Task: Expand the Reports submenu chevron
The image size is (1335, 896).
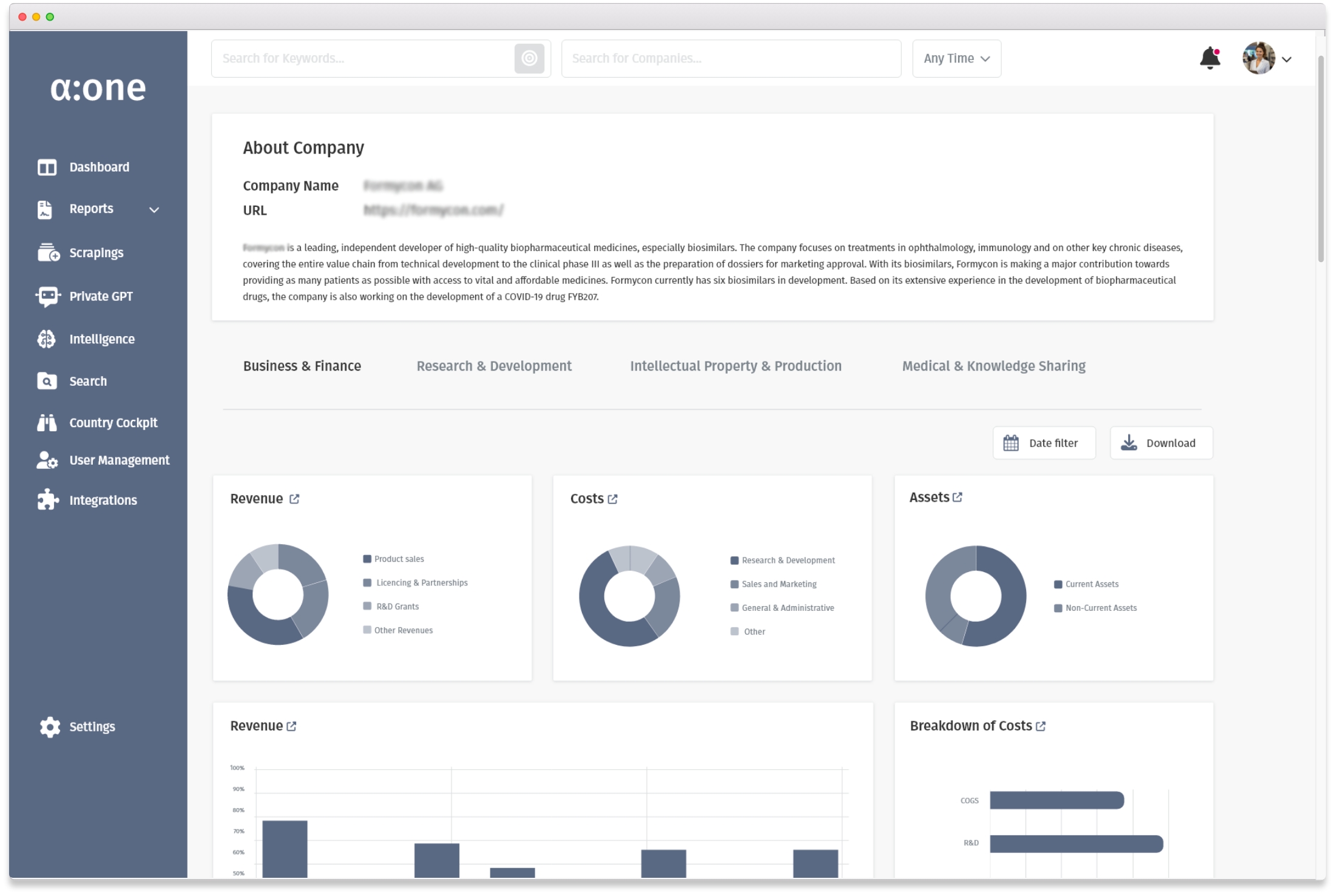Action: click(x=154, y=209)
